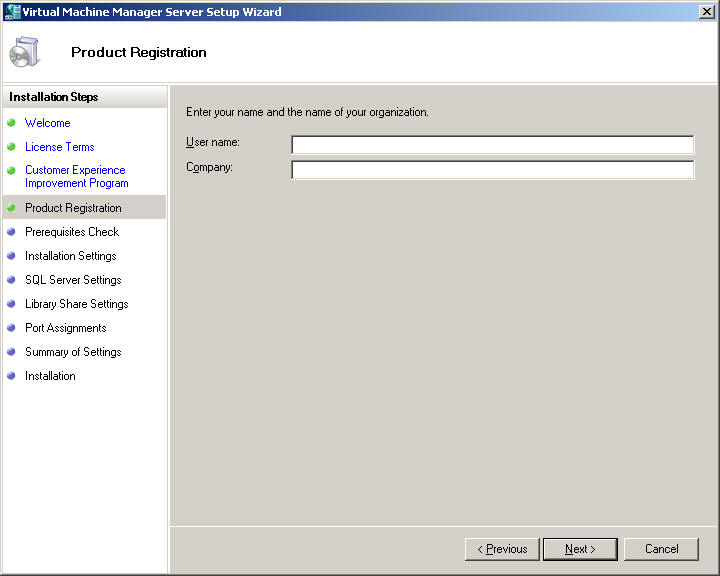
Task: Click blue bullet beside Installation Settings
Action: click(11, 255)
